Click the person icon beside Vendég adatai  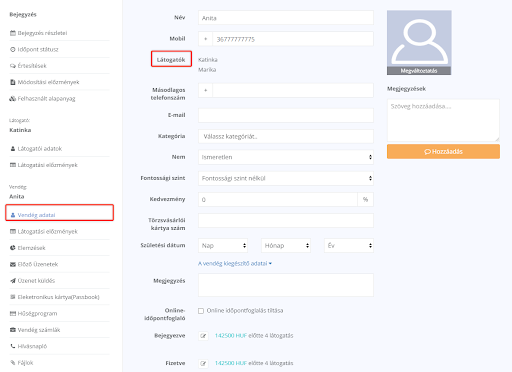coord(13,215)
